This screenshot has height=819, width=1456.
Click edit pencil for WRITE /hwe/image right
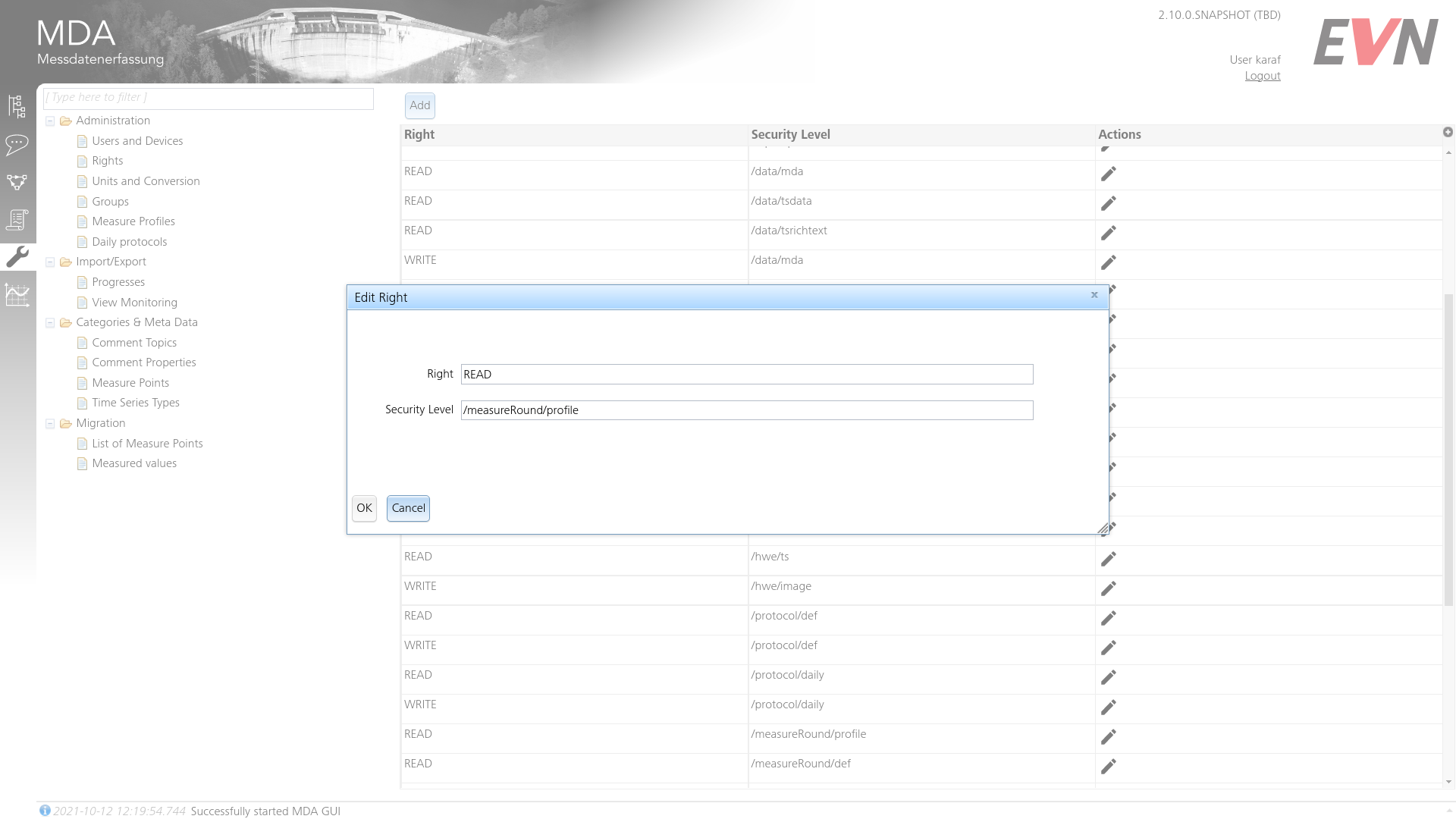1108,588
